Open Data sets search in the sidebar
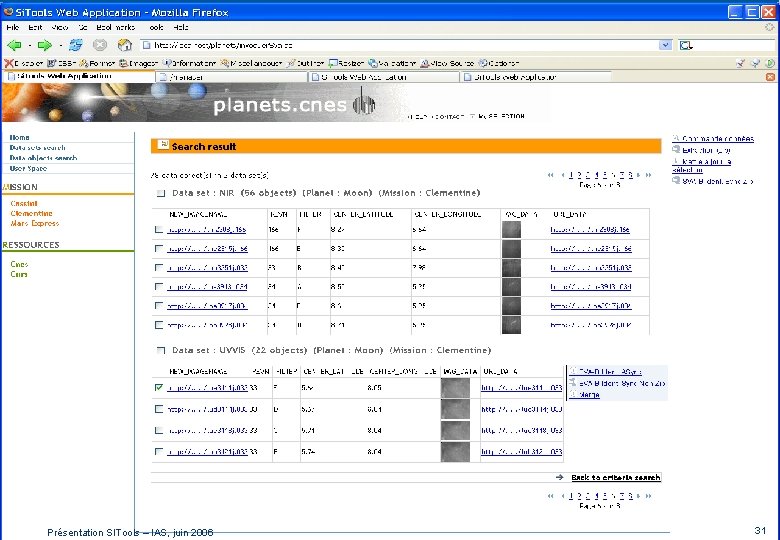This screenshot has width=780, height=540. pos(37,148)
